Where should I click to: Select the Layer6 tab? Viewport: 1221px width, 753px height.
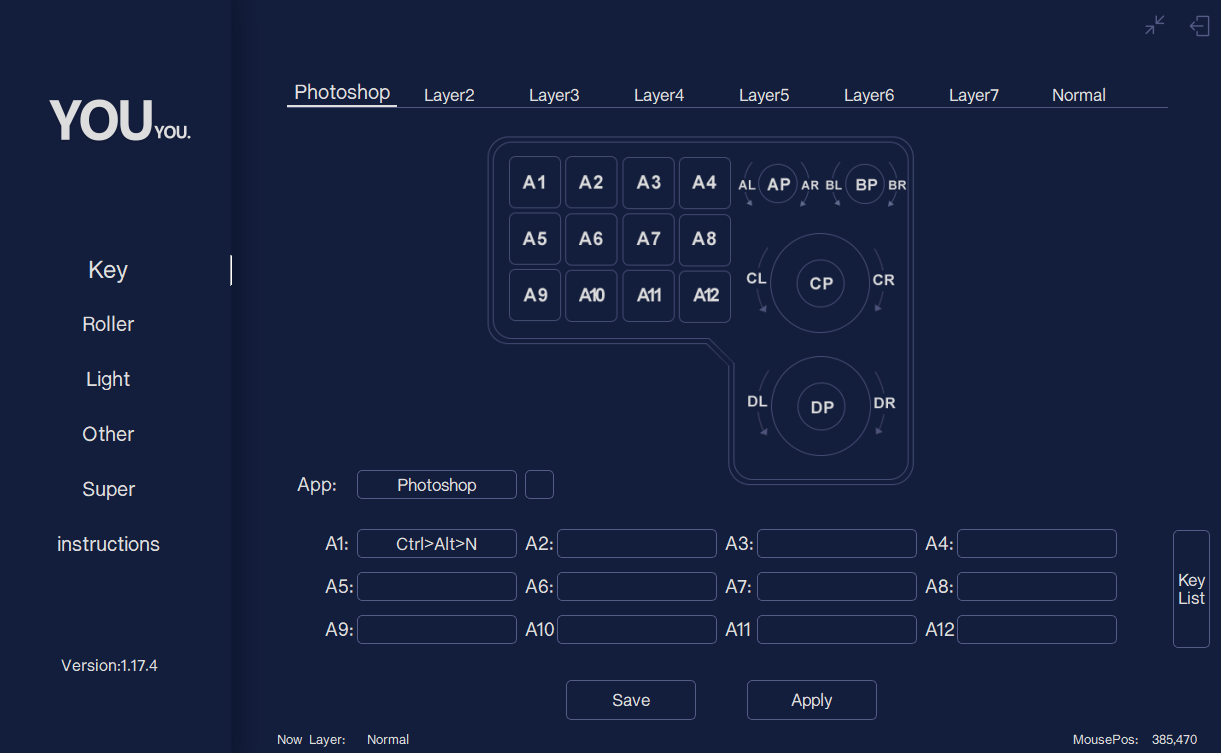click(869, 95)
